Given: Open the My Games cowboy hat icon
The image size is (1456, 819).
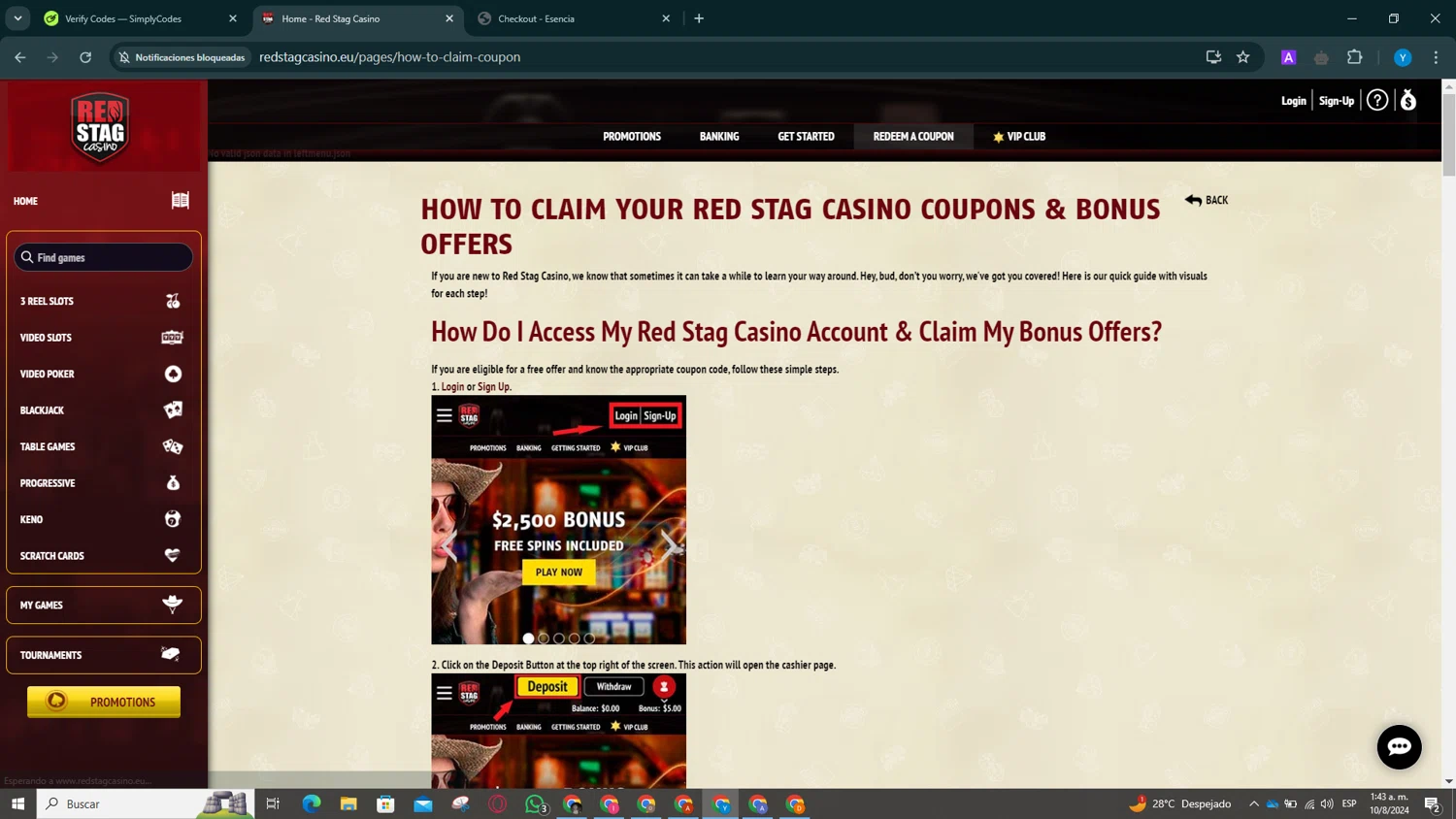Looking at the screenshot, I should coord(173,605).
